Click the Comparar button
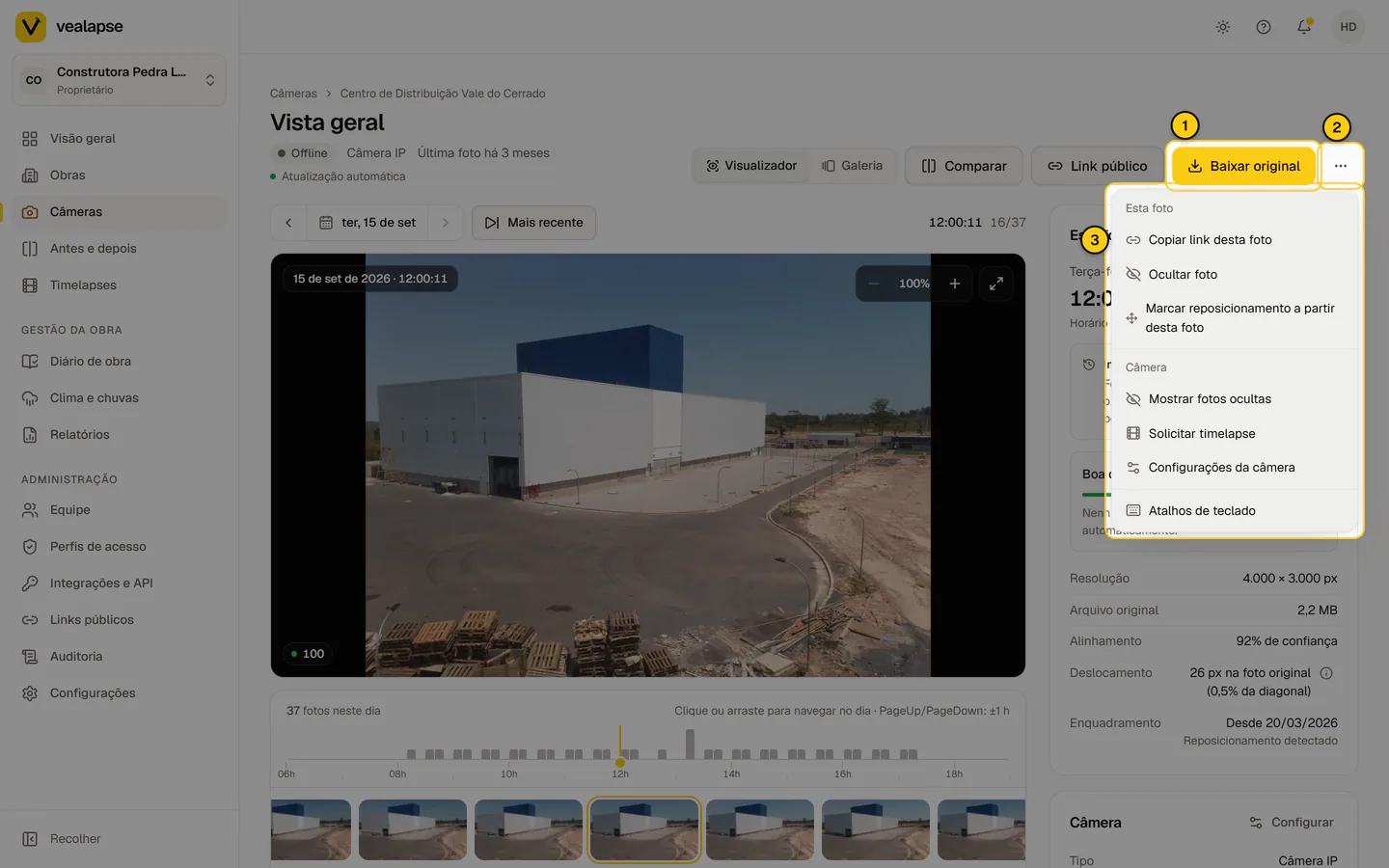The height and width of the screenshot is (868, 1389). coord(964,166)
